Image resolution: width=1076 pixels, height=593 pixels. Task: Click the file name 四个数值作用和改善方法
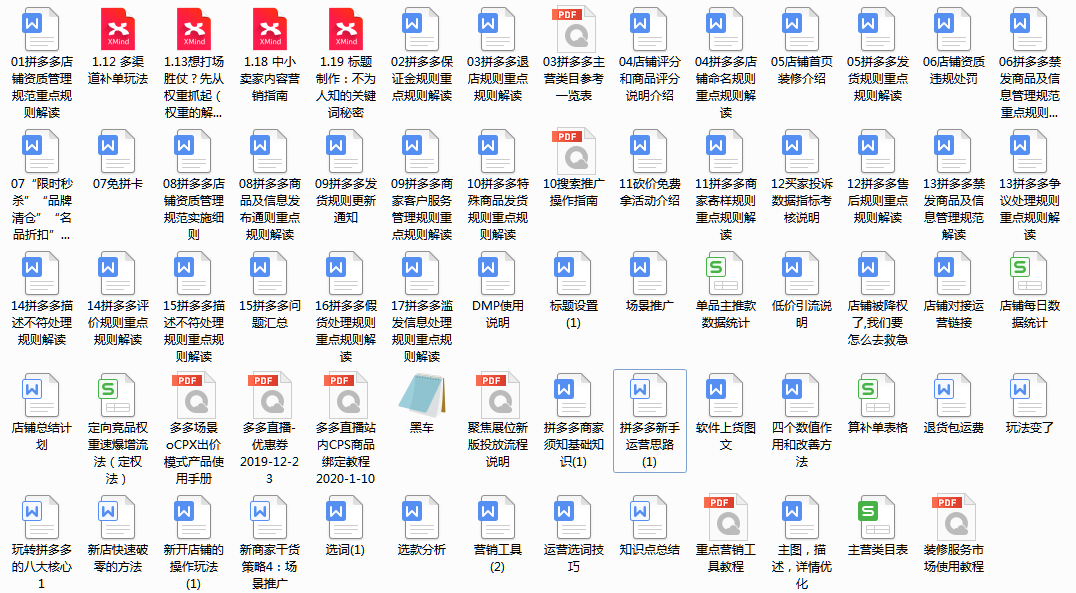click(x=802, y=445)
